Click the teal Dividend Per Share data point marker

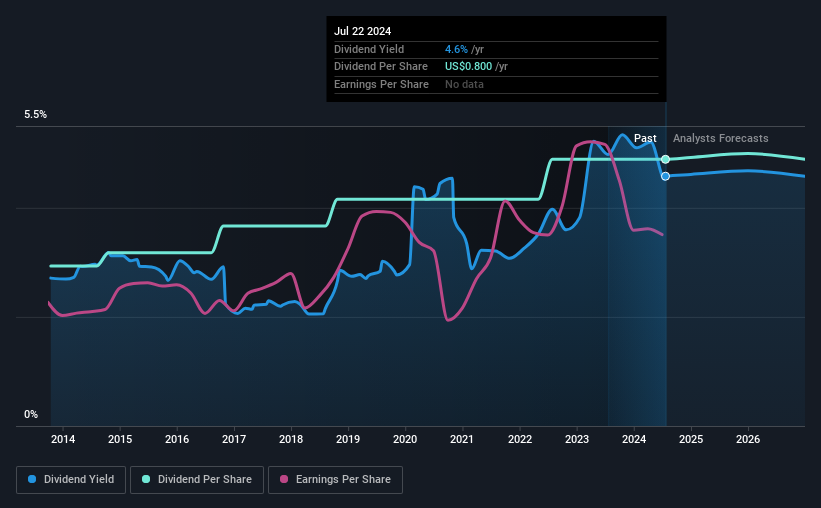point(665,159)
